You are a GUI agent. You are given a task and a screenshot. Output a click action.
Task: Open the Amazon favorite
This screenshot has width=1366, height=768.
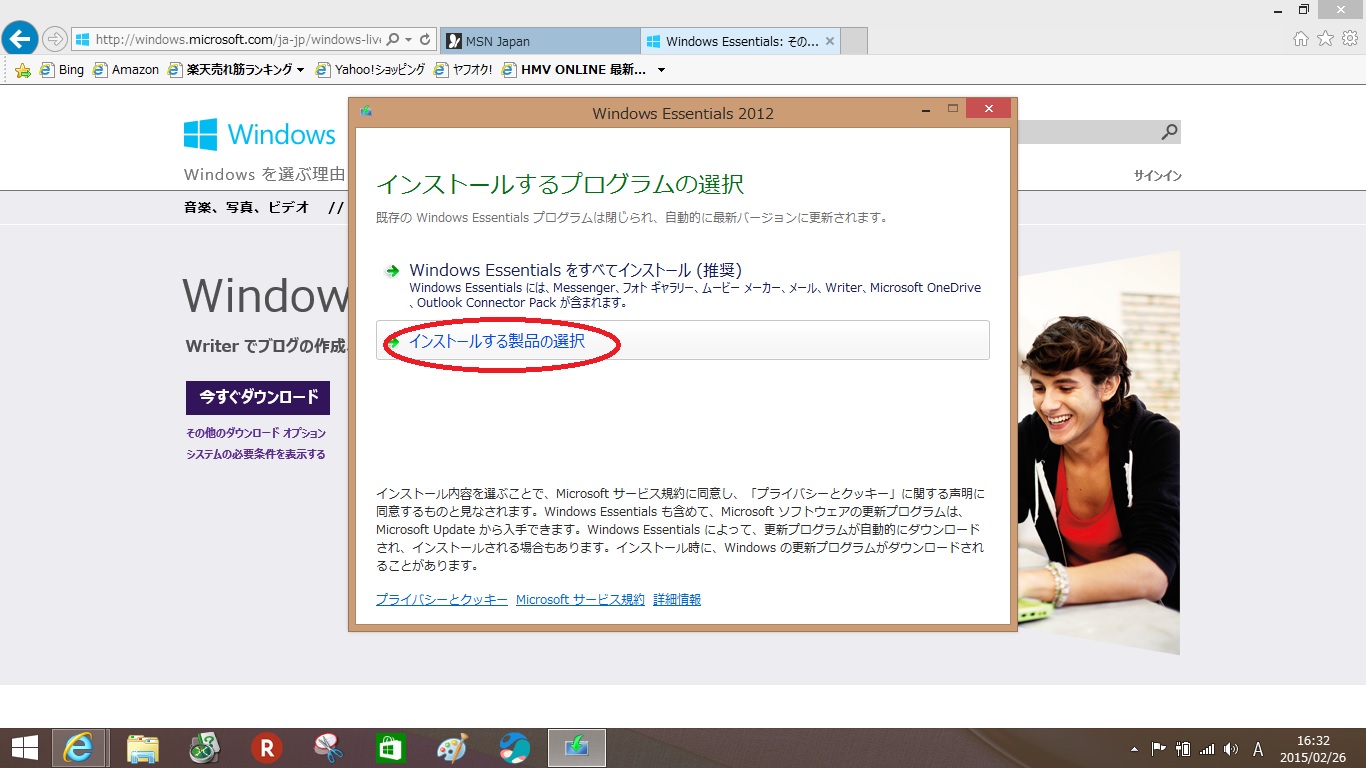click(126, 70)
